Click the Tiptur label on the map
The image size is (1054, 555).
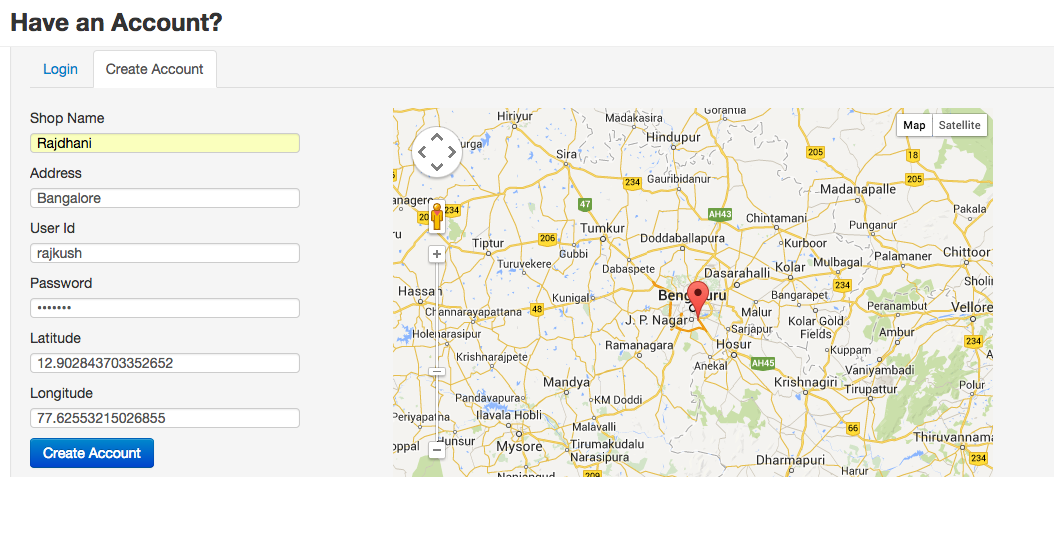(488, 243)
